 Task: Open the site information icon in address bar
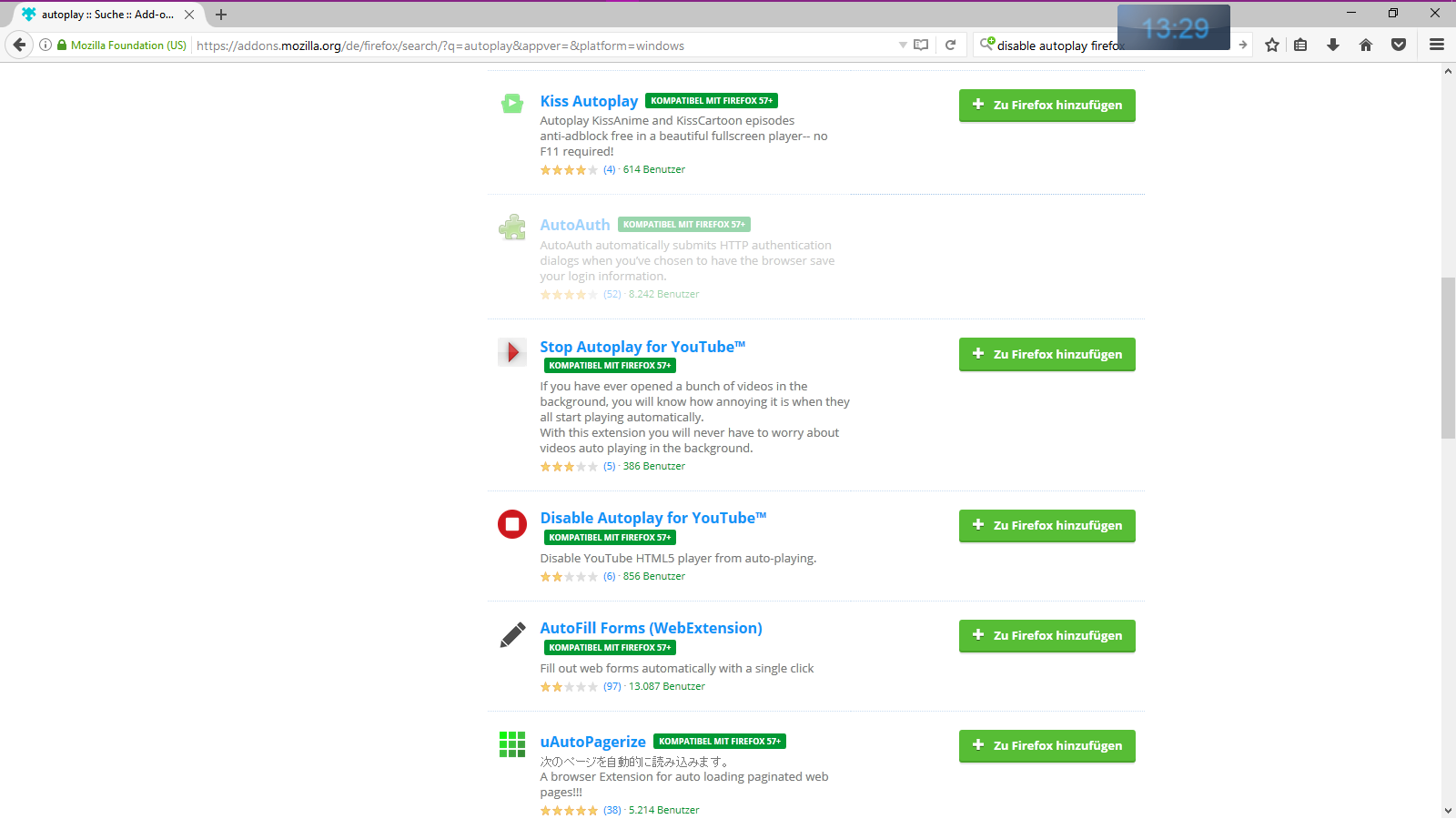pos(45,45)
